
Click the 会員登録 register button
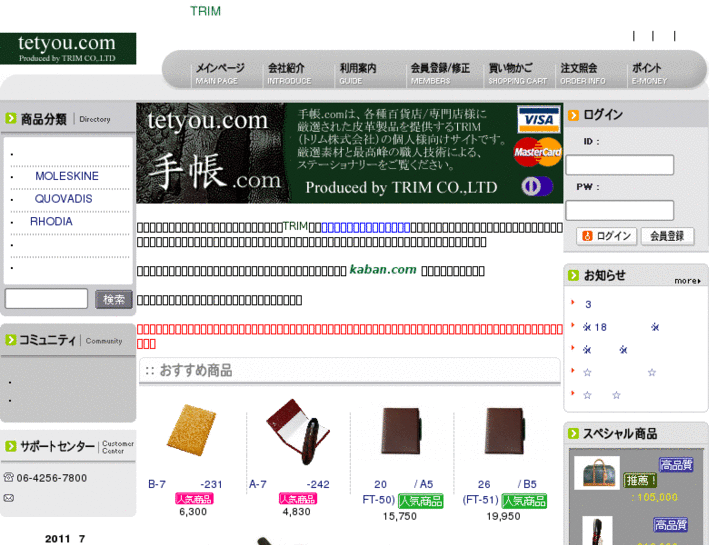[668, 236]
